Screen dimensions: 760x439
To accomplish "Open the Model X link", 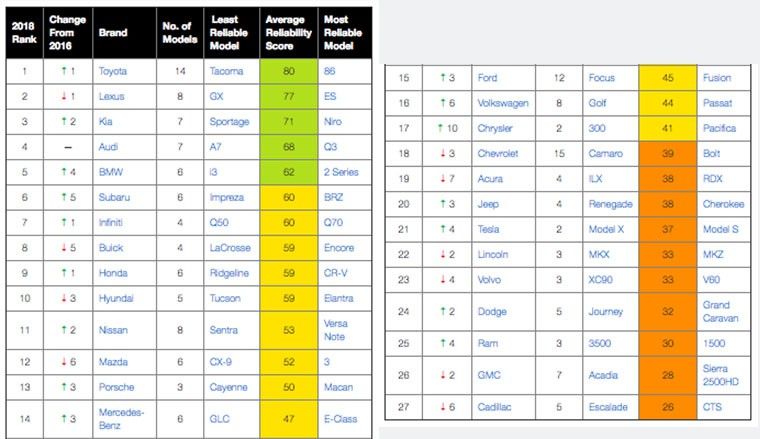I will [606, 229].
